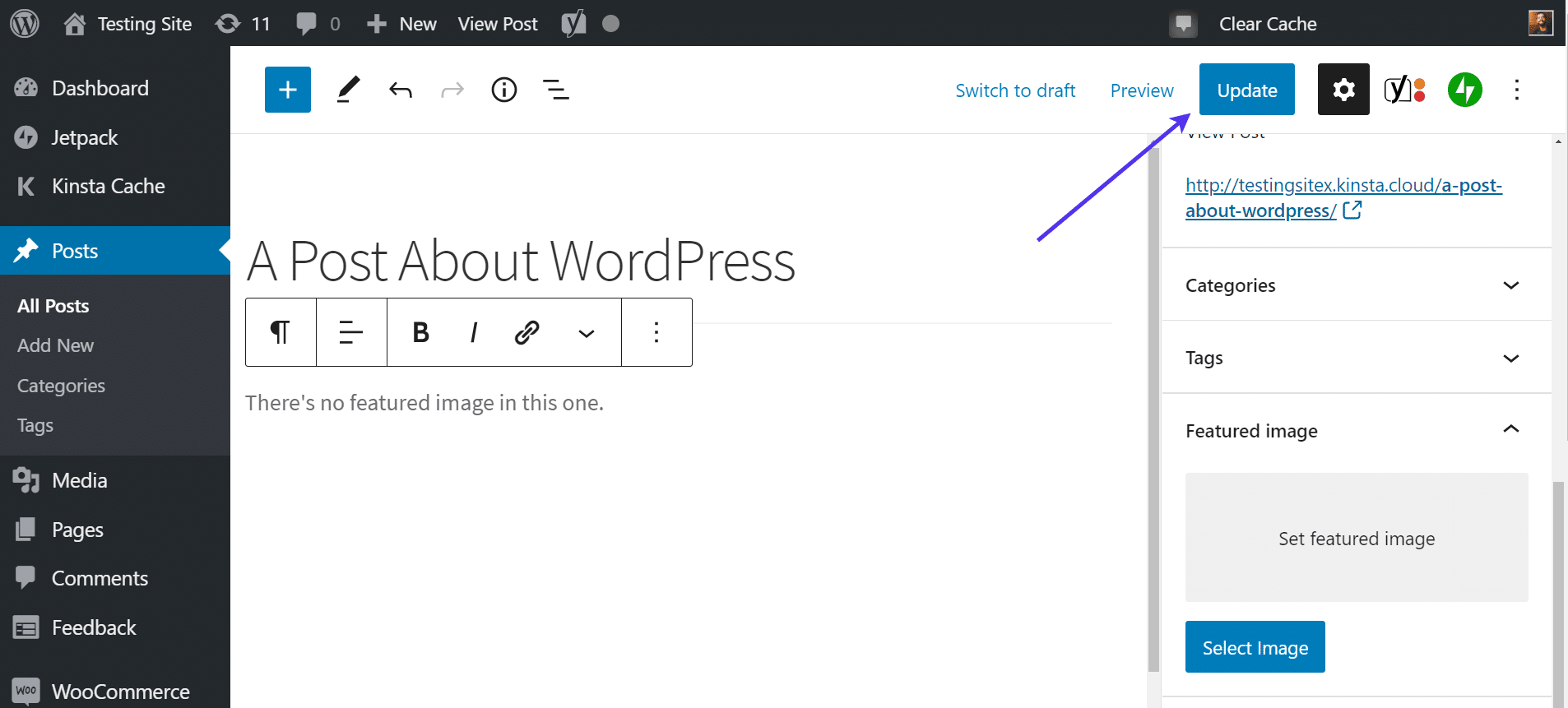Open the block navigation list view icon

click(556, 90)
